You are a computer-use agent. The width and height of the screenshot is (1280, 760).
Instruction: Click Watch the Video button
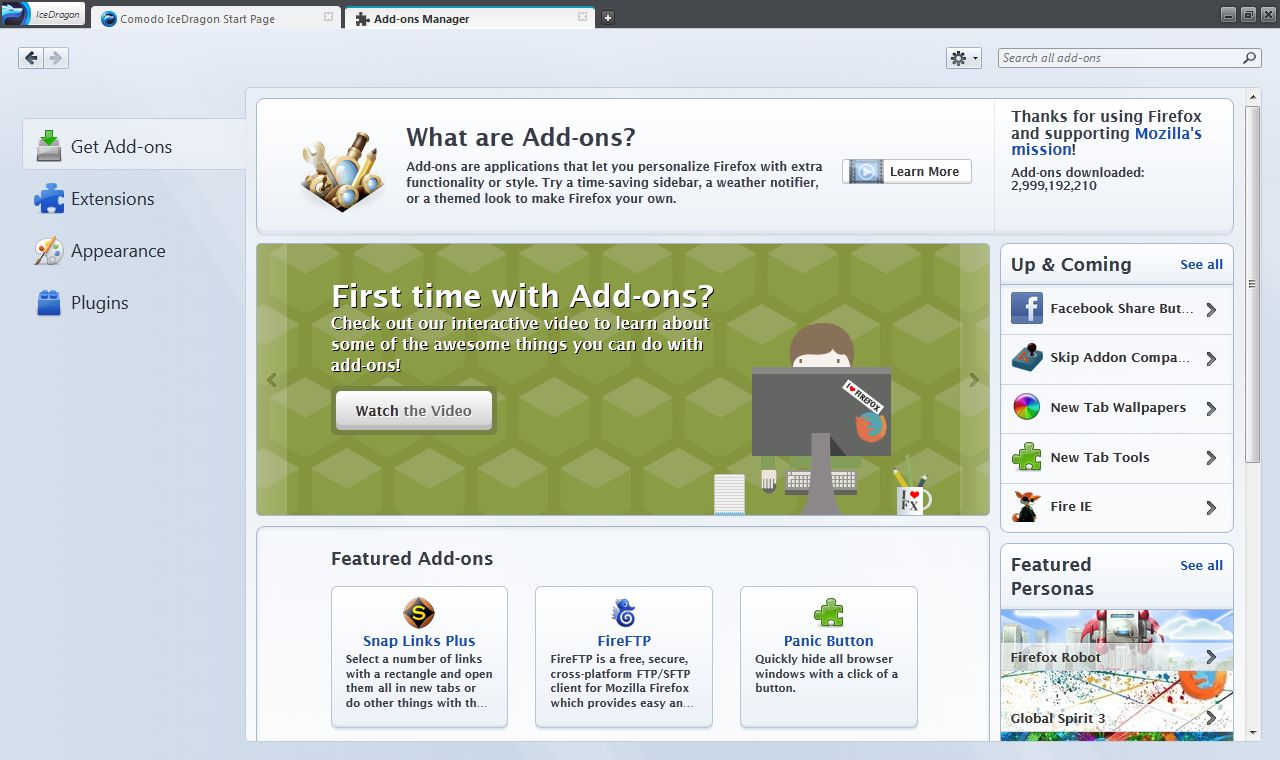pos(414,410)
